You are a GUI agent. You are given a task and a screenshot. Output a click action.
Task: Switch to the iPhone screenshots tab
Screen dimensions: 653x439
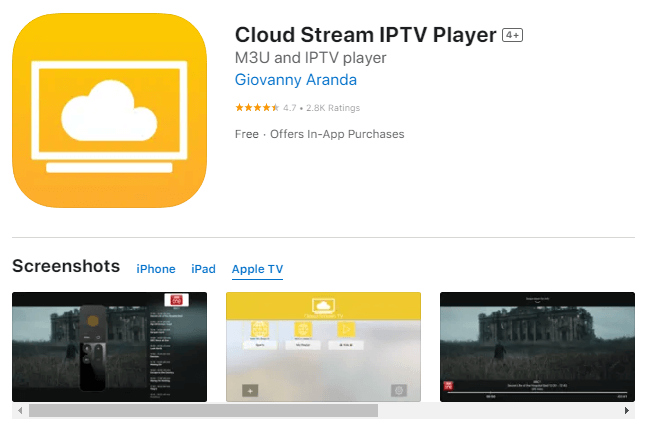point(156,269)
